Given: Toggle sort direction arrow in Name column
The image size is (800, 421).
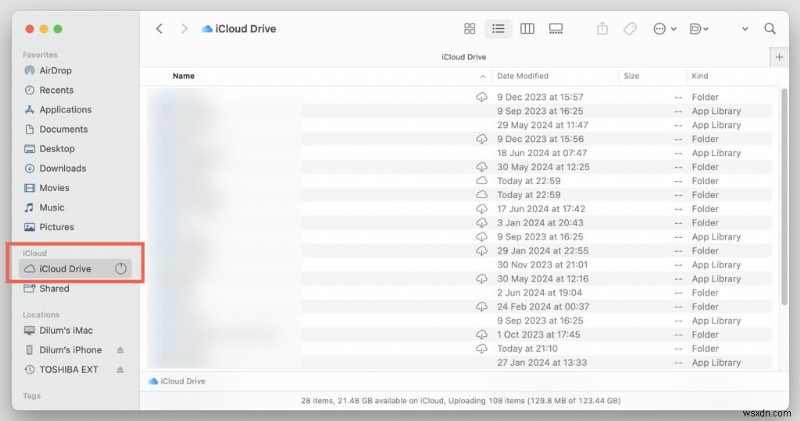Looking at the screenshot, I should (482, 76).
